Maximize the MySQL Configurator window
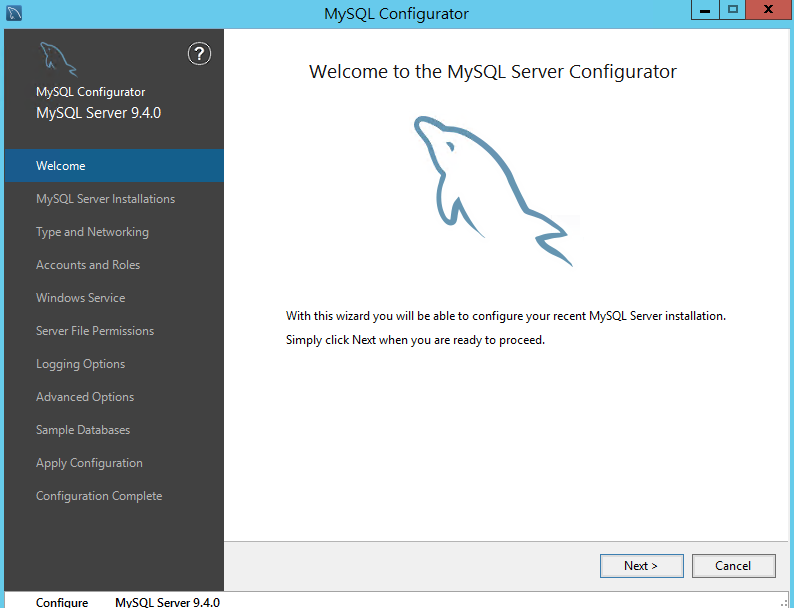This screenshot has height=608, width=794. [x=732, y=10]
